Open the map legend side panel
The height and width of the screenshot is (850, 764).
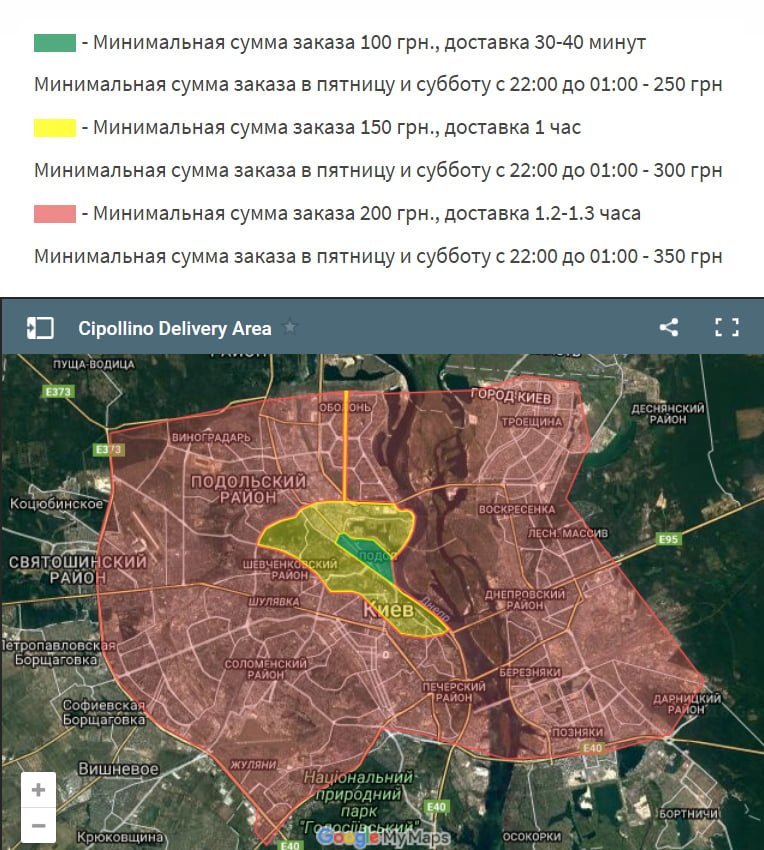click(40, 328)
